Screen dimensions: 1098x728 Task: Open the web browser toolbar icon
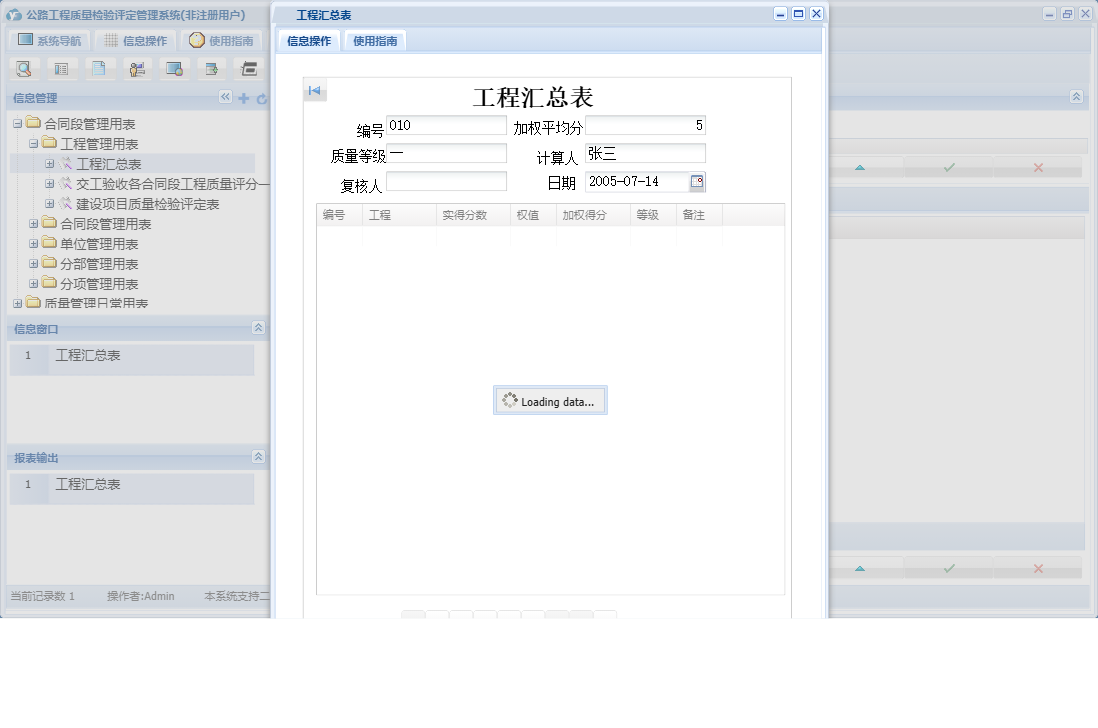[174, 68]
